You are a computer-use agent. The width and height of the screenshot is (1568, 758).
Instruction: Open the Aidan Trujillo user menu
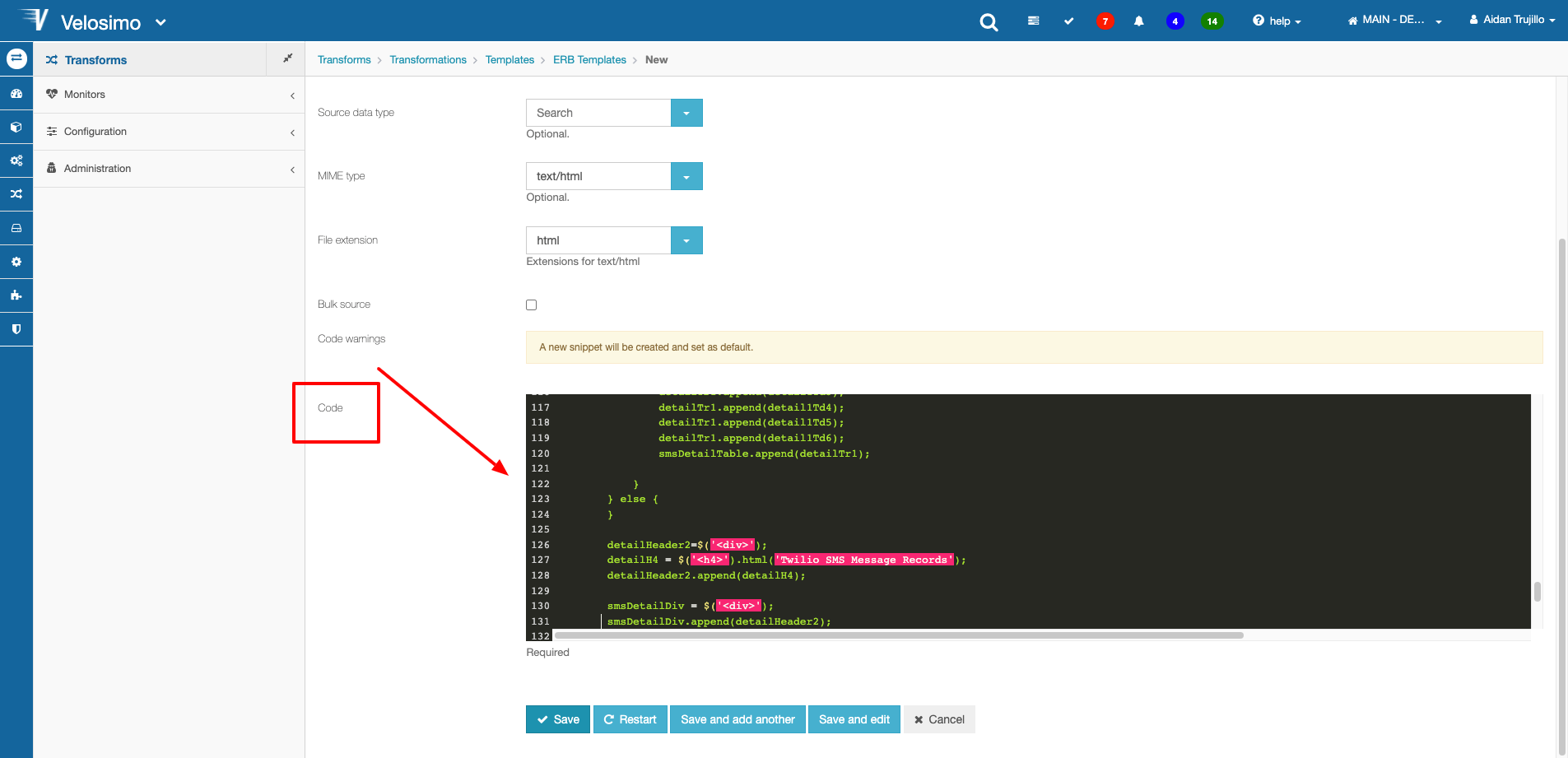[x=1512, y=20]
